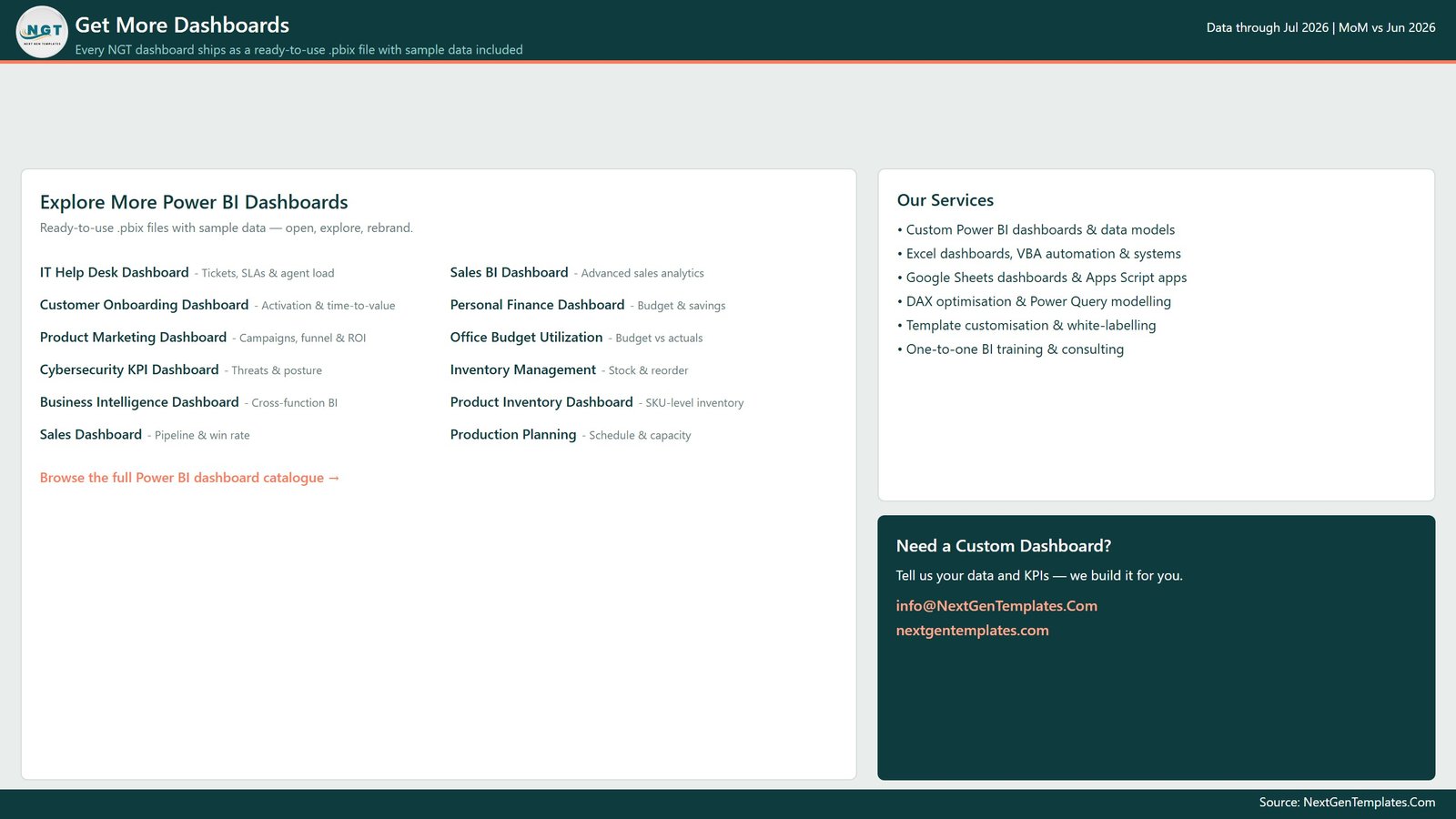Click the 'Threats & posture' description

coord(277,370)
